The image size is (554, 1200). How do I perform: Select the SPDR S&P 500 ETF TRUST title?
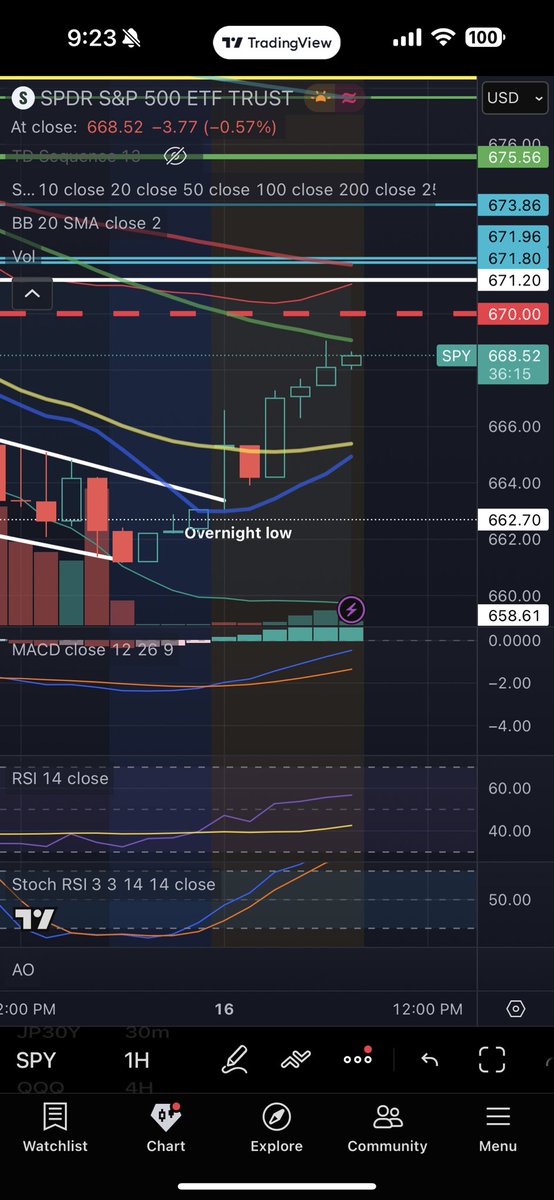click(166, 98)
